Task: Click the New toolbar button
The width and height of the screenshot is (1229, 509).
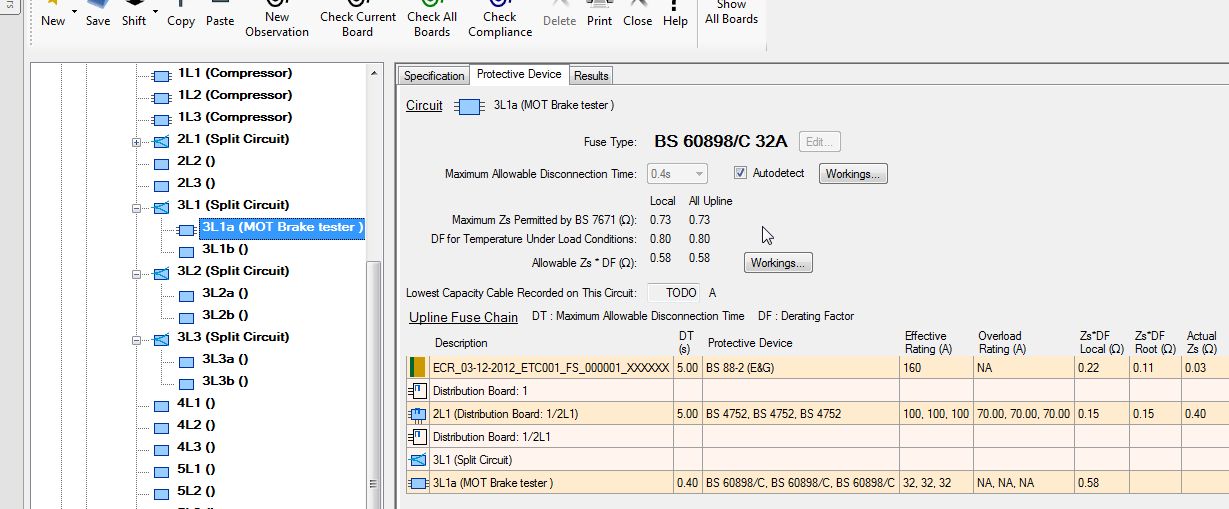Action: pos(53,16)
